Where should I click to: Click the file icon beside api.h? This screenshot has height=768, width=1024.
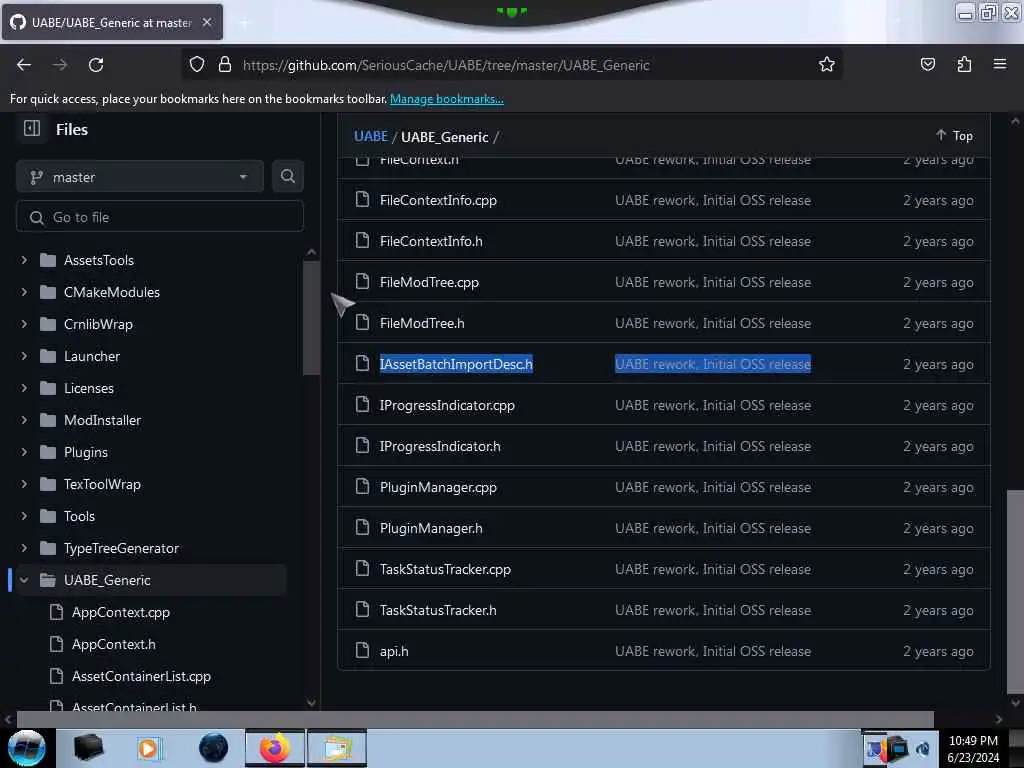[x=362, y=650]
